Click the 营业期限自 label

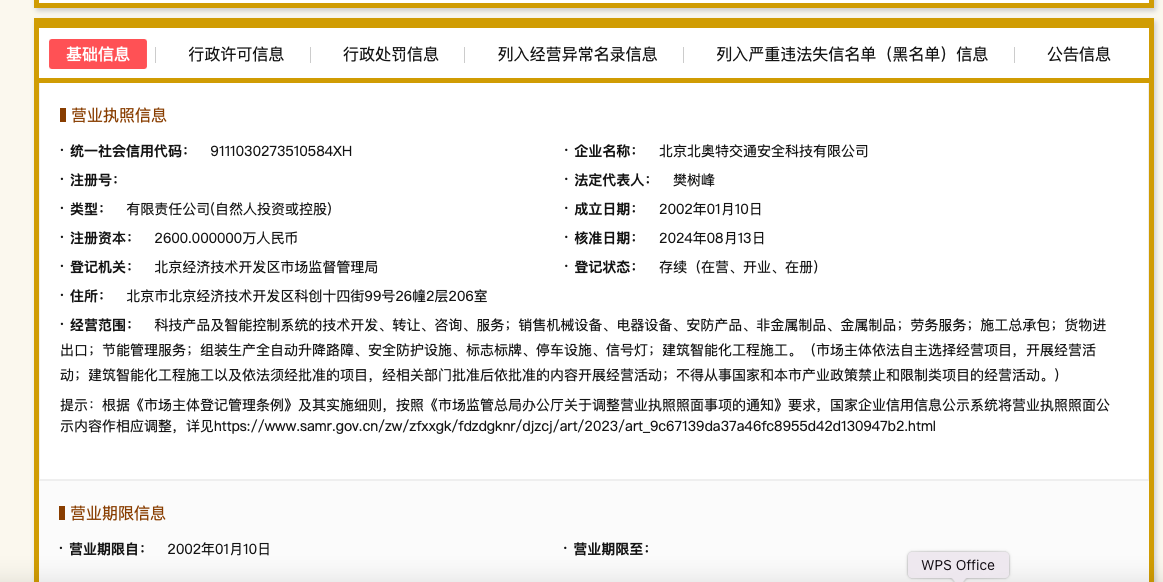108,549
